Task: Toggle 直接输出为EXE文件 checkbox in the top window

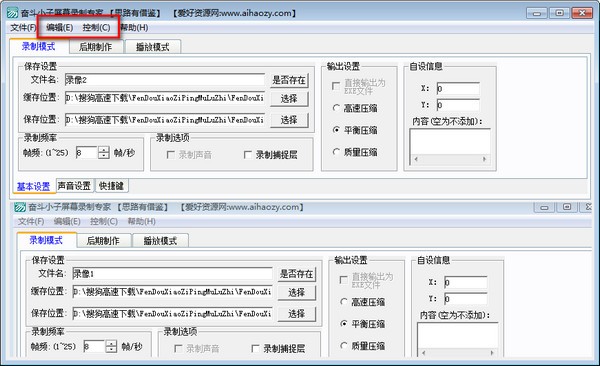Action: (336, 86)
